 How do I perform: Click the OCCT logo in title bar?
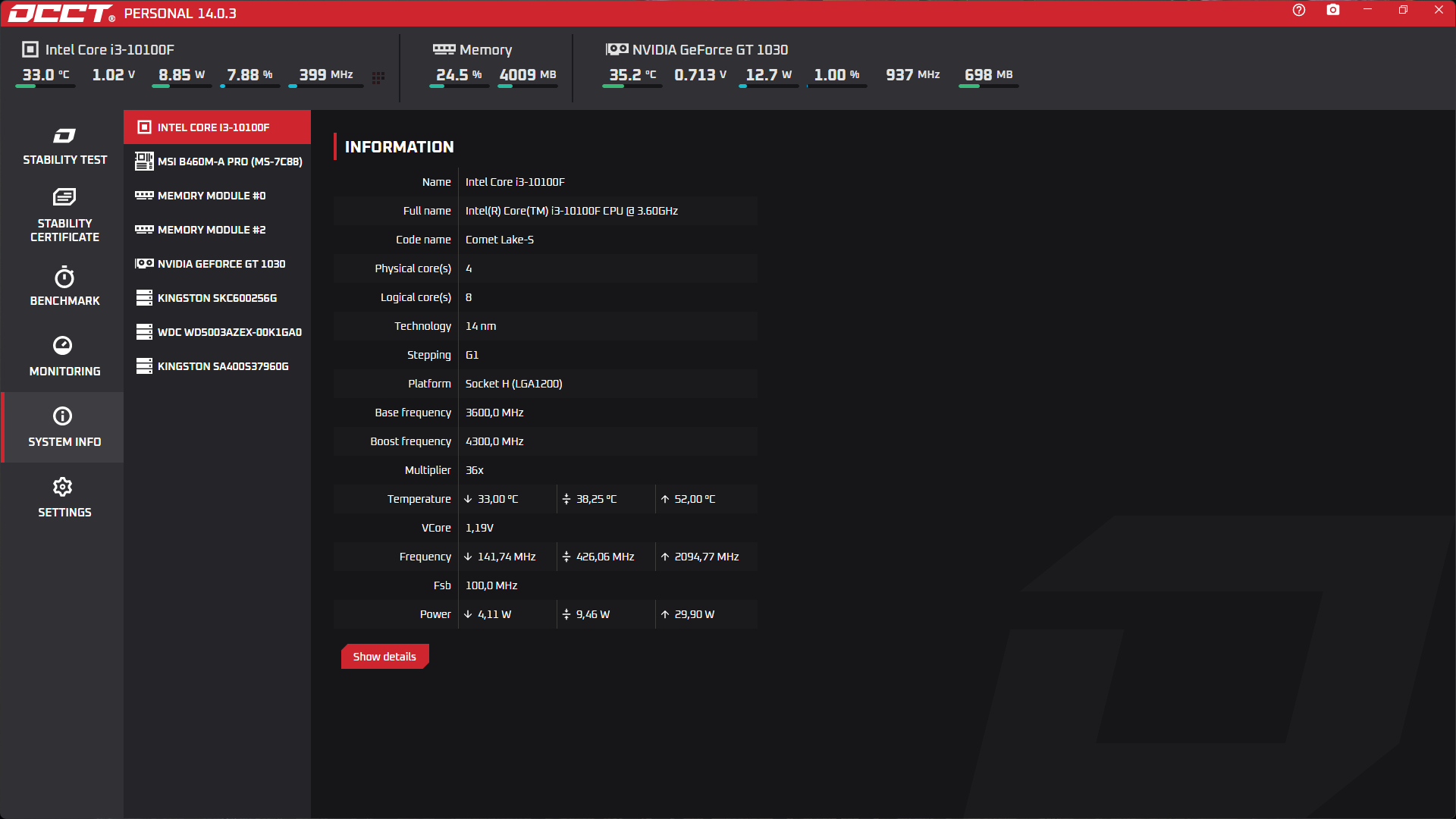coord(61,14)
